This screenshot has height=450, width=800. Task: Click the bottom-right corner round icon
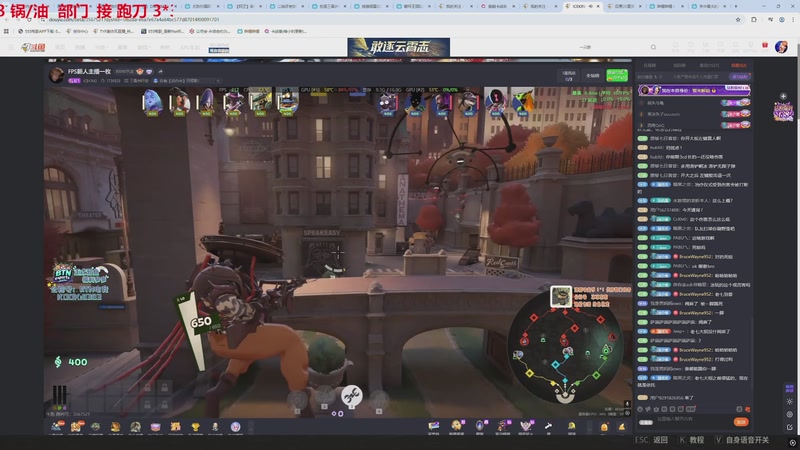(x=792, y=443)
